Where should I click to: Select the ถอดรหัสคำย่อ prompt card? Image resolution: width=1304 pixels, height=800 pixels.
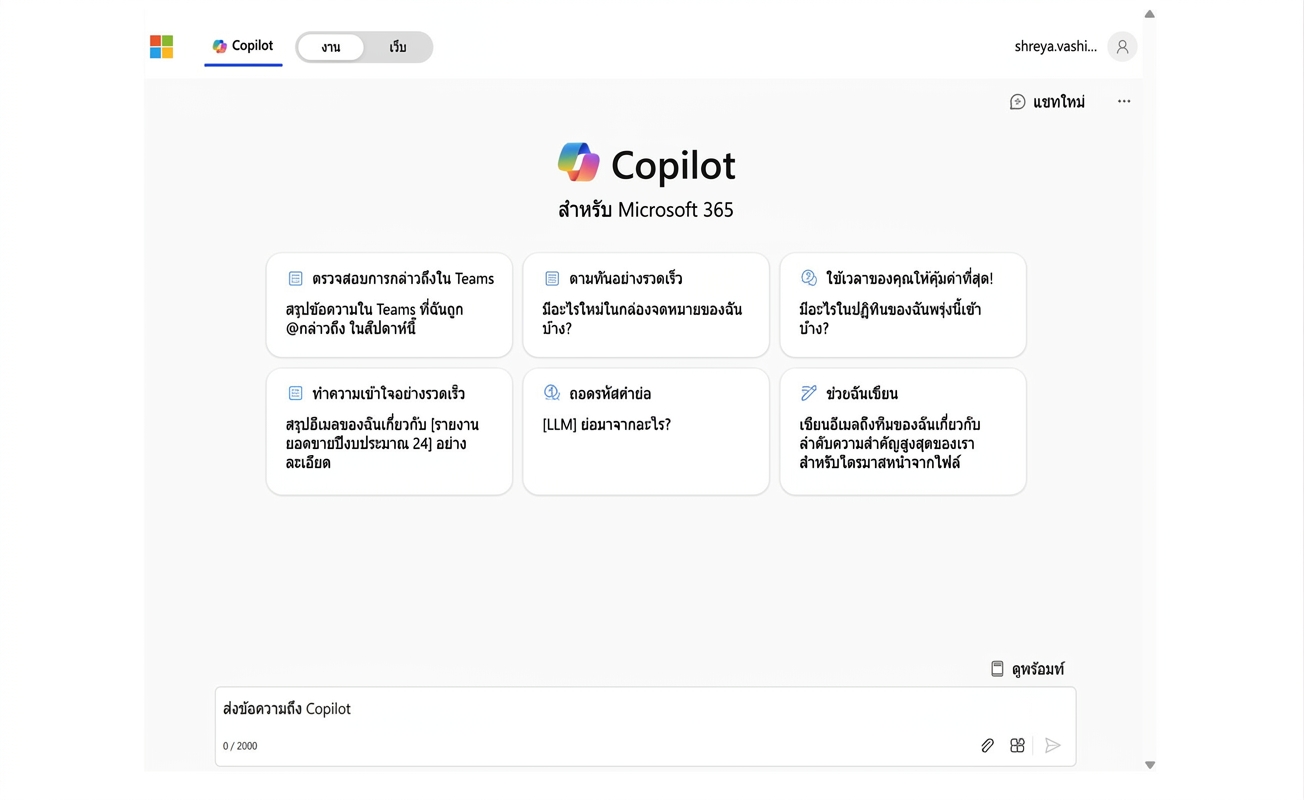click(646, 431)
